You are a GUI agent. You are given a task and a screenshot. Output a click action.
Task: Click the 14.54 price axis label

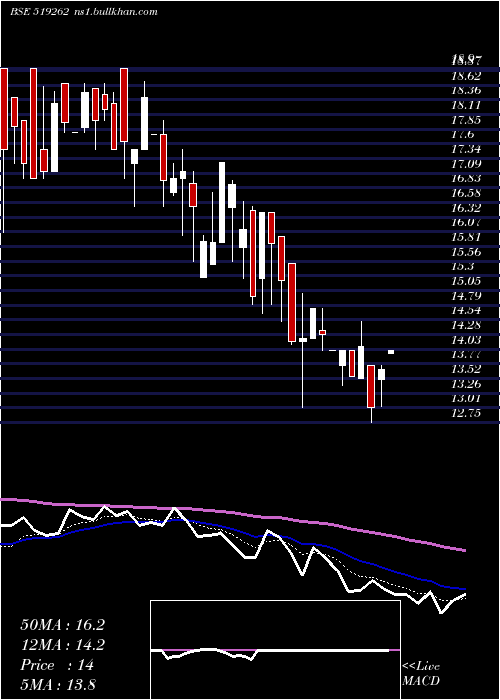466,311
